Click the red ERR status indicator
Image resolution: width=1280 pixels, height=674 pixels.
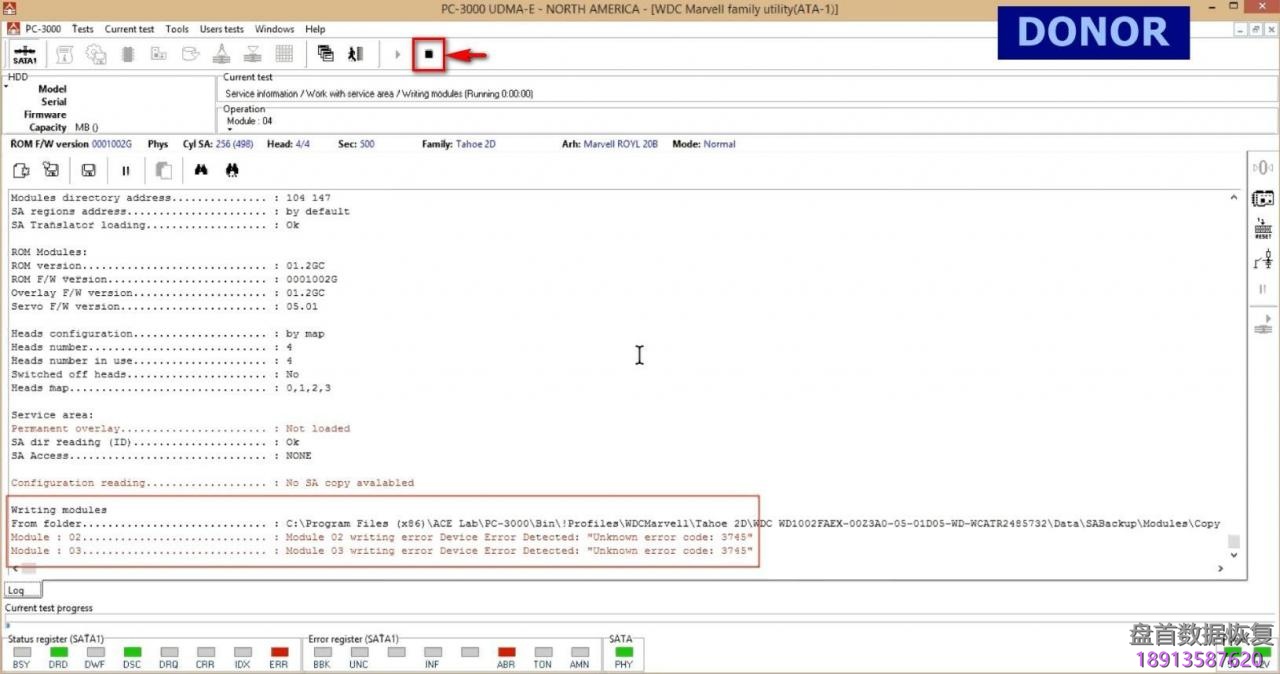(279, 652)
